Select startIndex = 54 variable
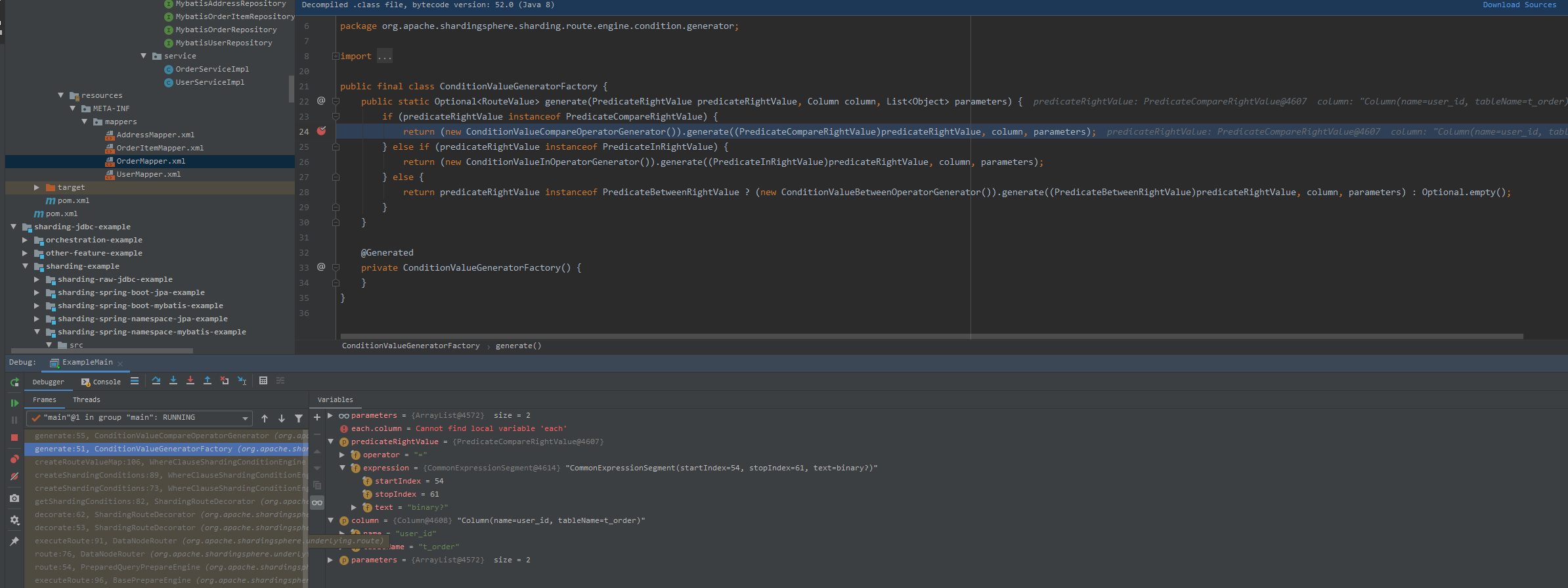1568x588 pixels. tap(403, 481)
